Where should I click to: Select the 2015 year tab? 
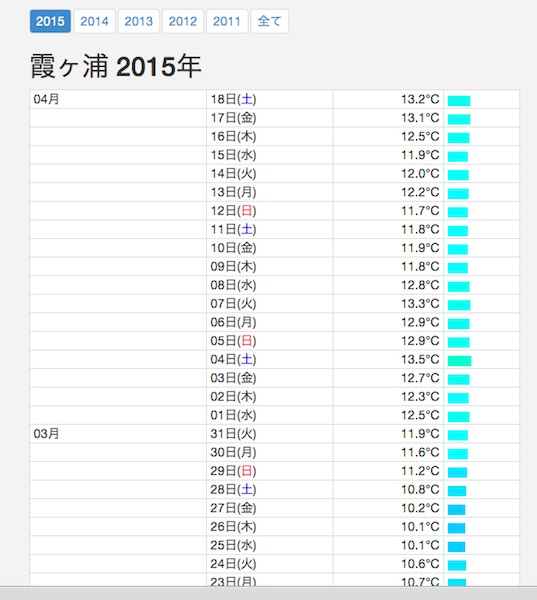(x=50, y=21)
